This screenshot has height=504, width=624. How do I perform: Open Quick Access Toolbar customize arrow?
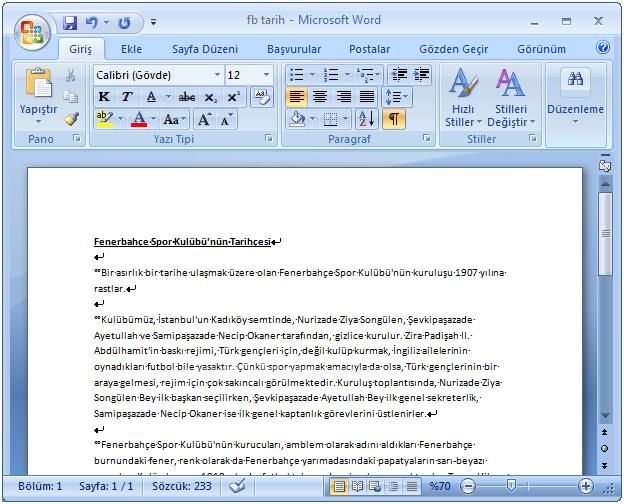pyautogui.click(x=153, y=22)
